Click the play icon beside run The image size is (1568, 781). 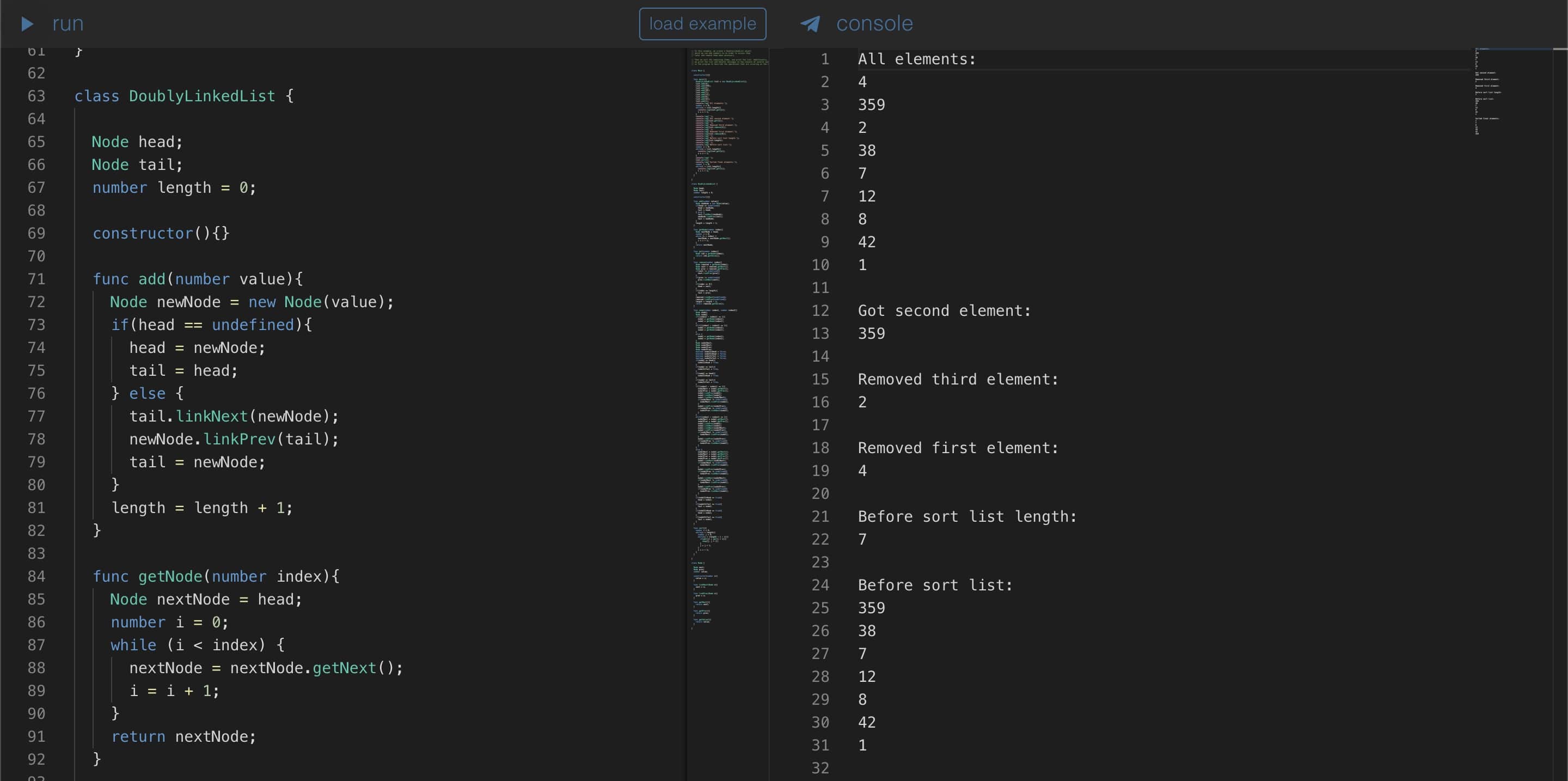[27, 24]
